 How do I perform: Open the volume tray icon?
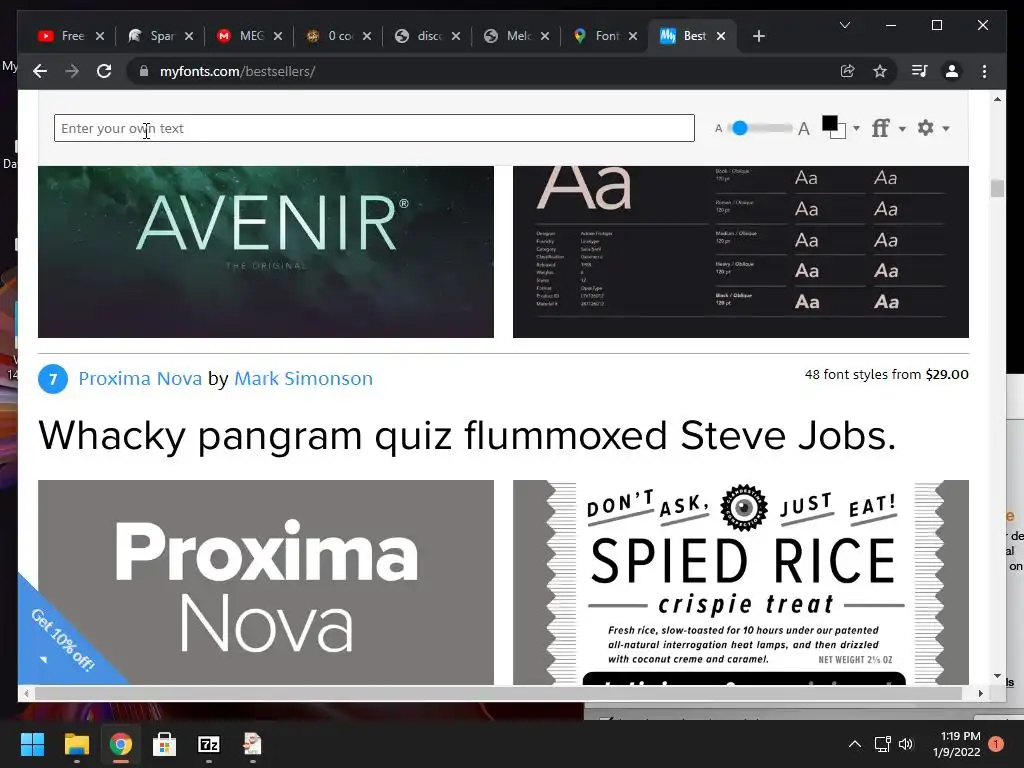[906, 744]
